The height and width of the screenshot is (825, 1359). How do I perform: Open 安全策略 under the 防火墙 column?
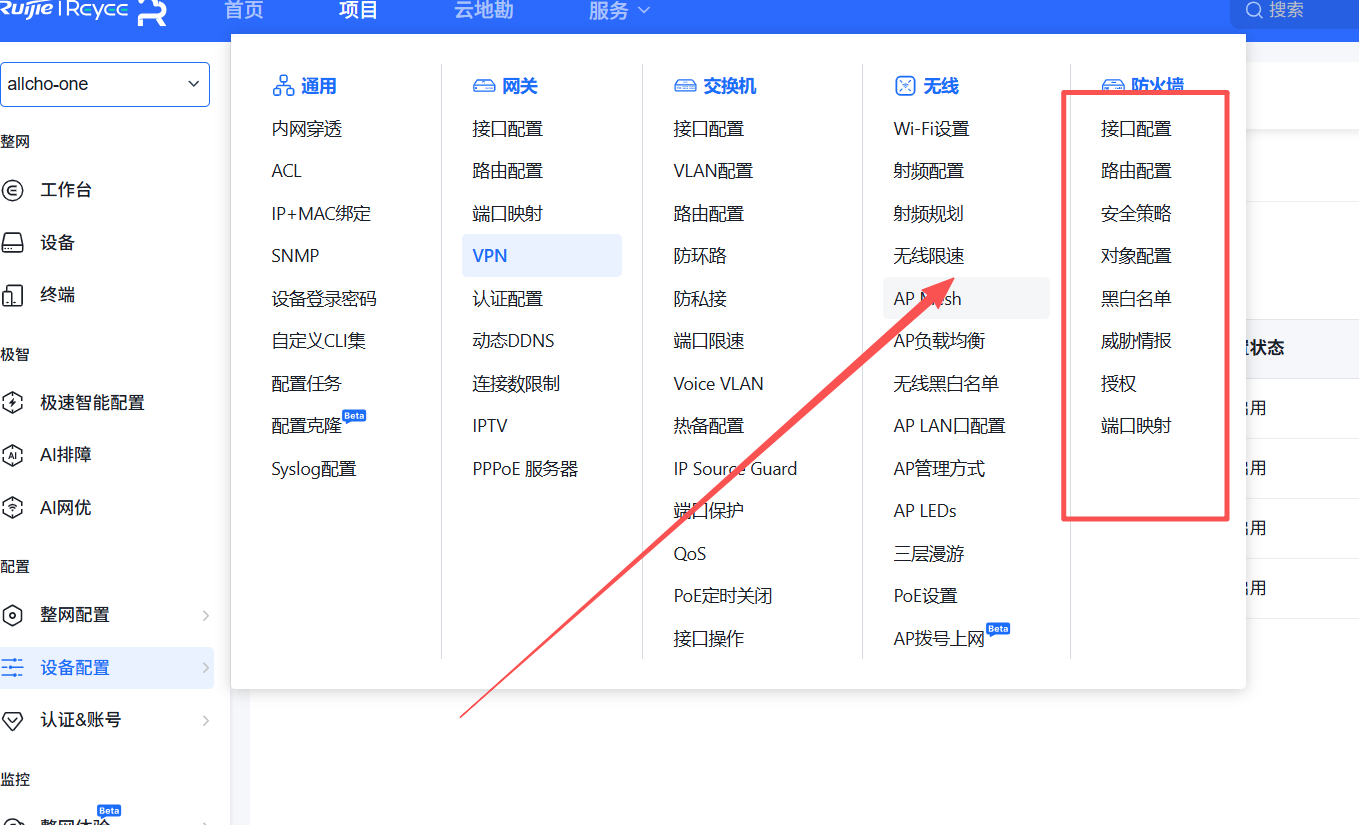[1136, 214]
